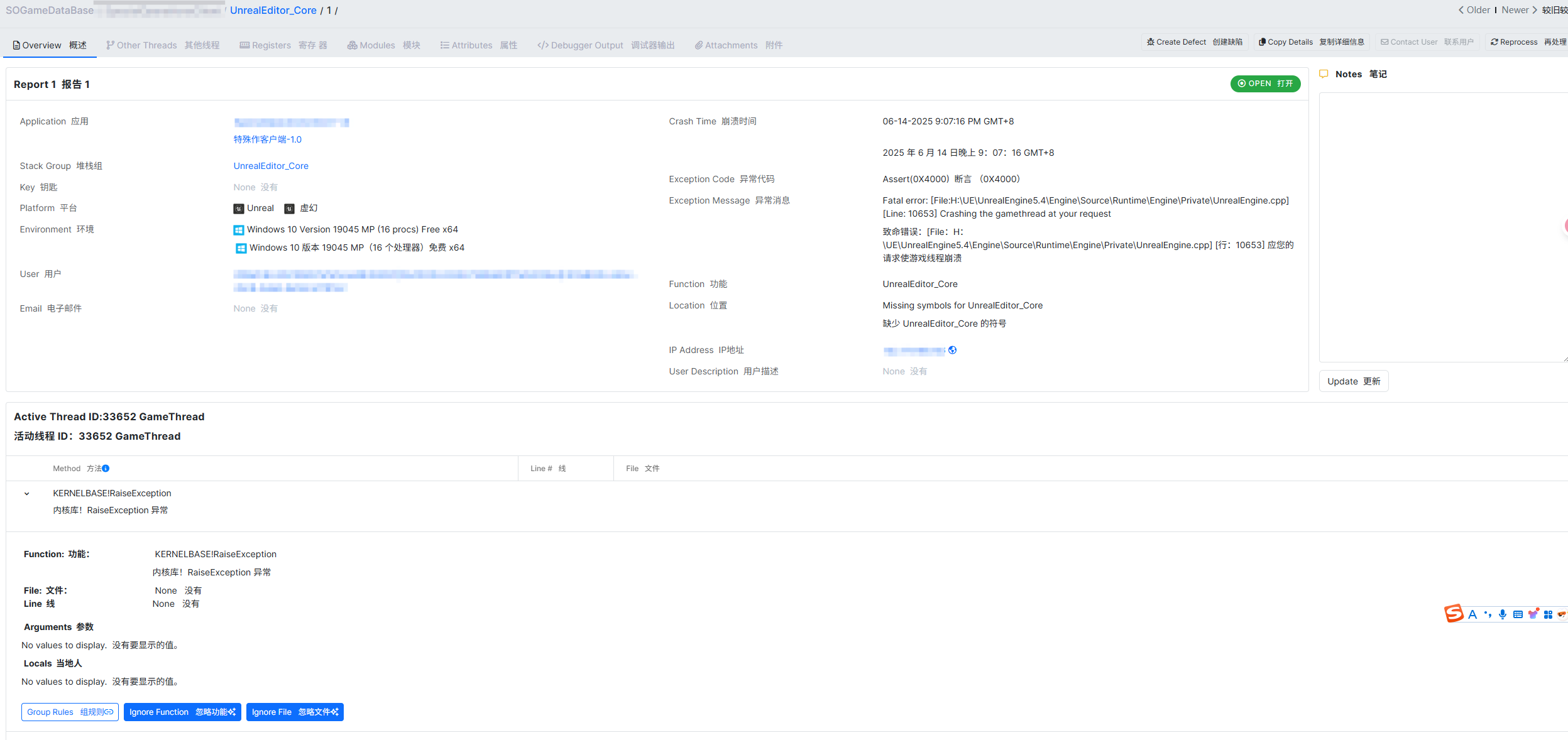
Task: Click the Ignore File button
Action: pyautogui.click(x=295, y=712)
